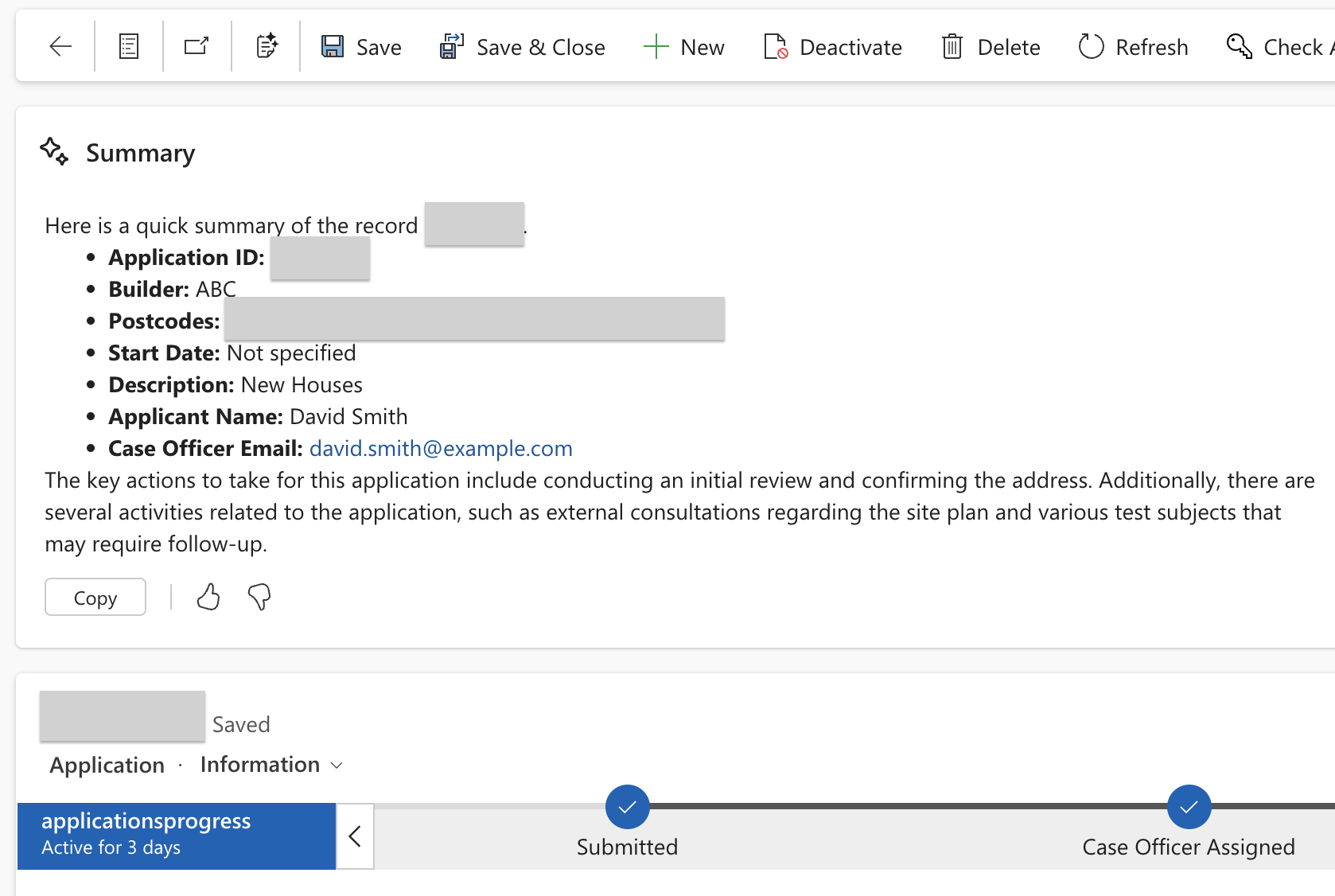The width and height of the screenshot is (1335, 896).
Task: Click the Summary heading
Action: click(140, 153)
